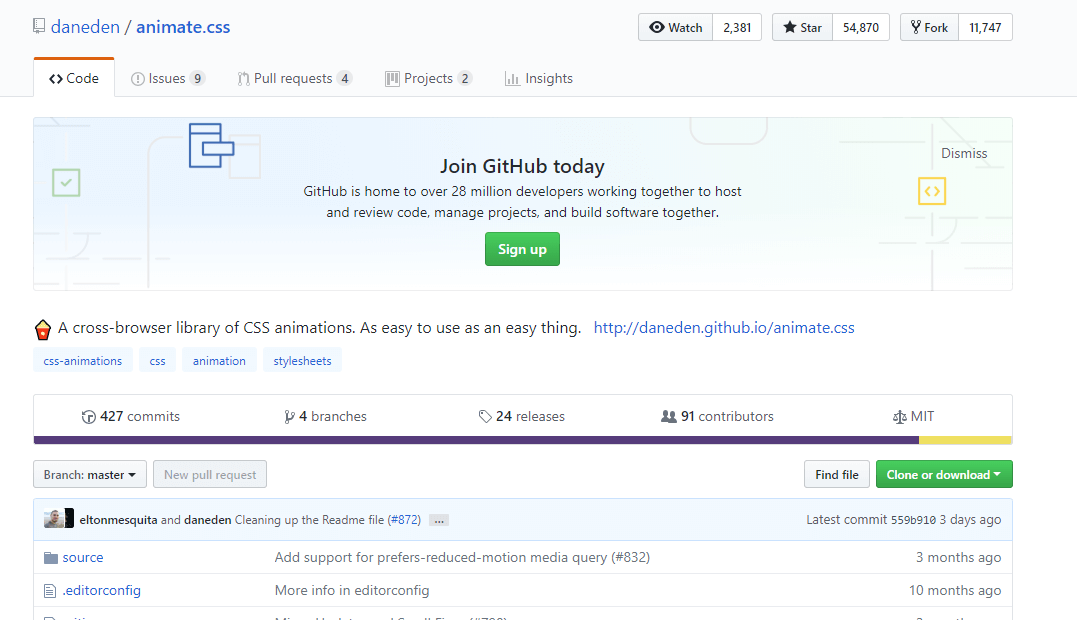
Task: Open the .editorconfig file
Action: [x=102, y=590]
